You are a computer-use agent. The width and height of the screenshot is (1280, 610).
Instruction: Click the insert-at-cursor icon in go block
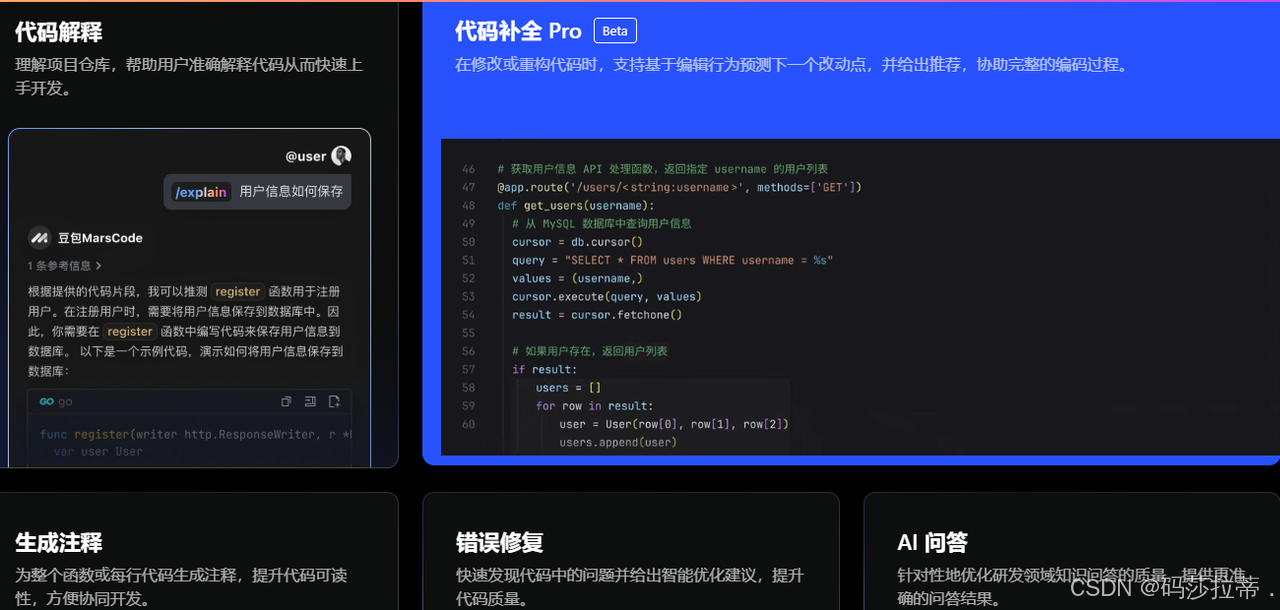tap(310, 401)
